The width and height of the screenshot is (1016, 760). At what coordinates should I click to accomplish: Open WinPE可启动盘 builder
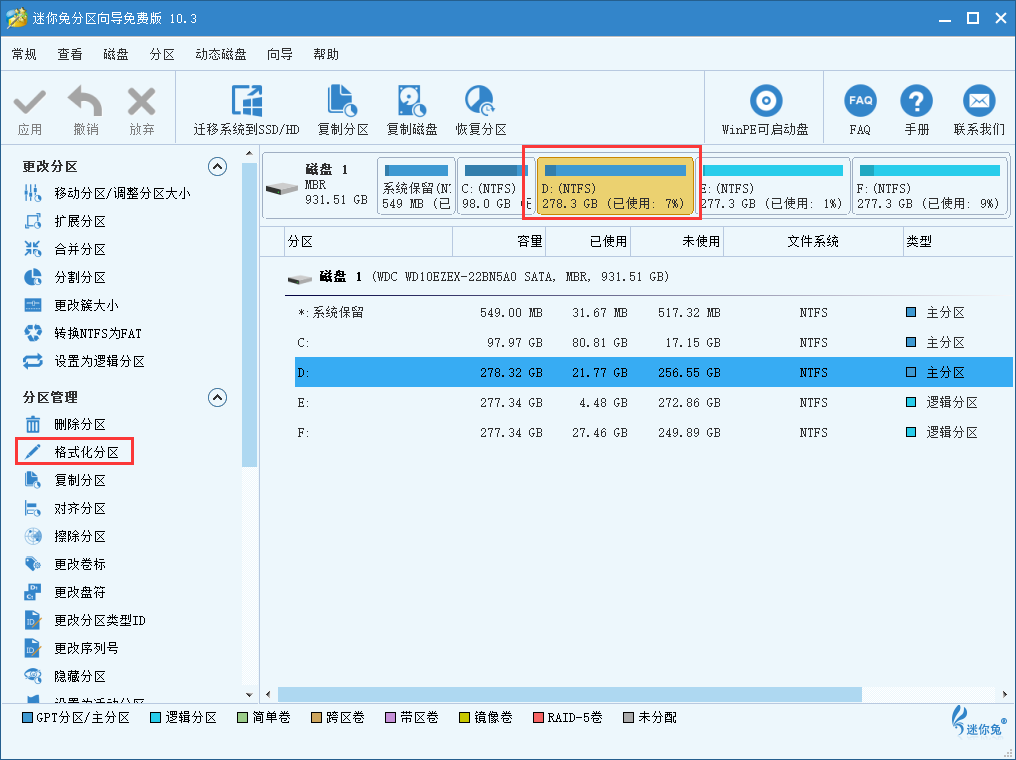click(x=765, y=110)
